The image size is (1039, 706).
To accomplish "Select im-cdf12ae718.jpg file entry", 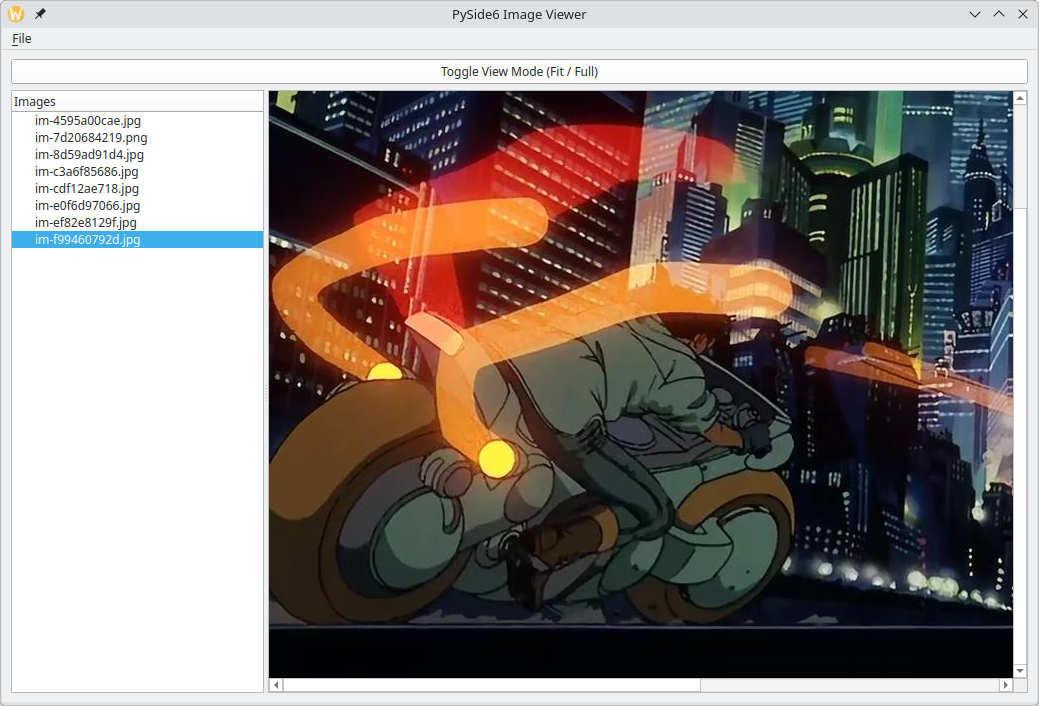I will click(x=87, y=188).
